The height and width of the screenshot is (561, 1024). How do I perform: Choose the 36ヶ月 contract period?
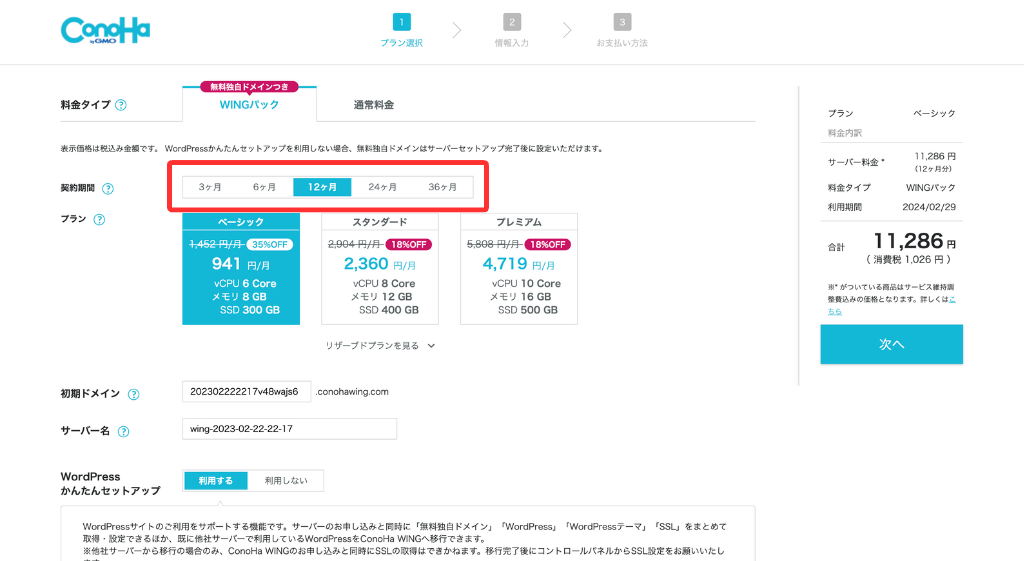pos(442,187)
